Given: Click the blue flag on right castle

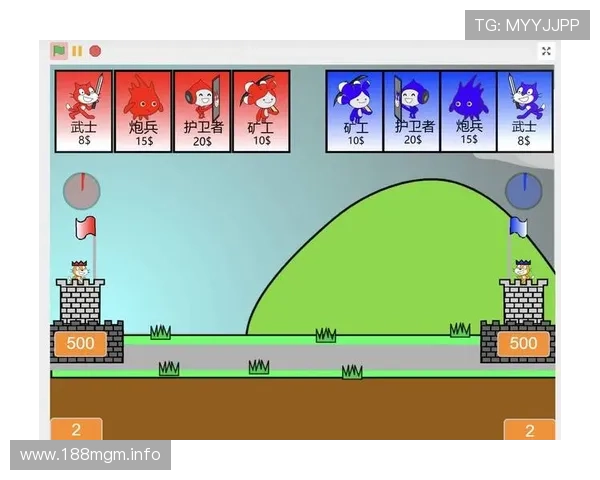Looking at the screenshot, I should coord(518,227).
